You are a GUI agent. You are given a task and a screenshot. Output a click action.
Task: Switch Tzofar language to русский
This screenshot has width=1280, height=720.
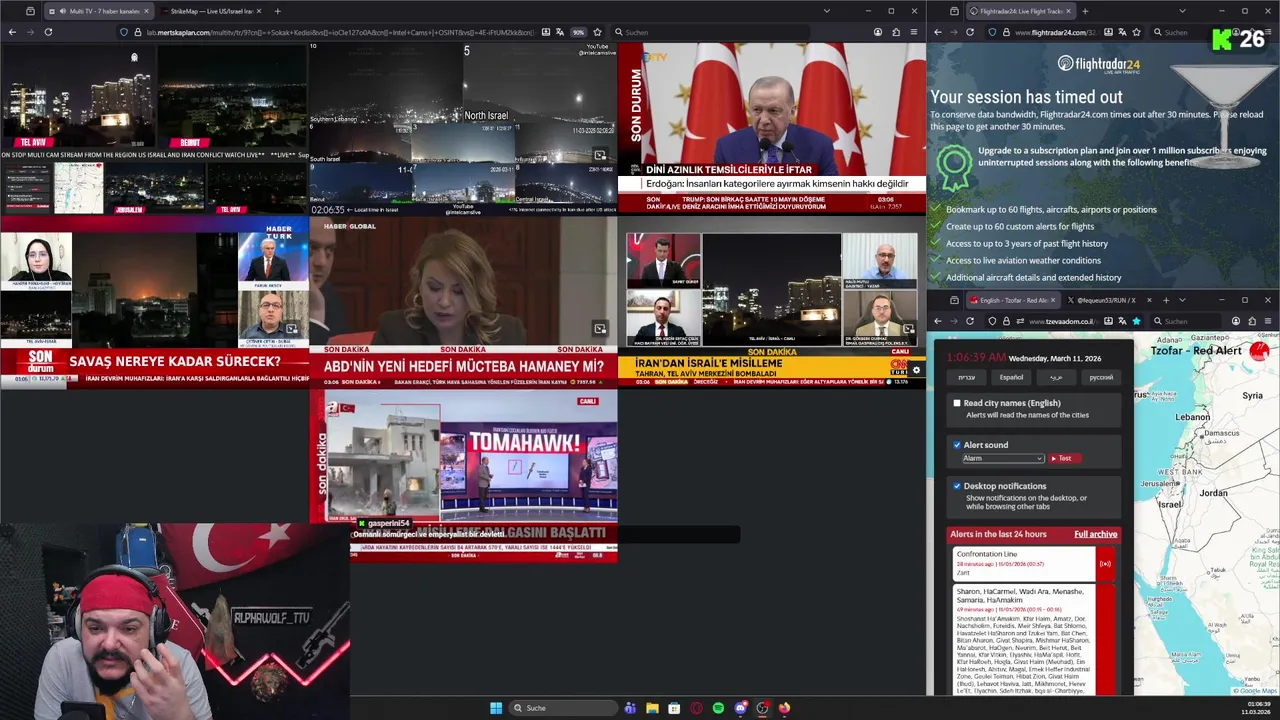tap(1101, 377)
